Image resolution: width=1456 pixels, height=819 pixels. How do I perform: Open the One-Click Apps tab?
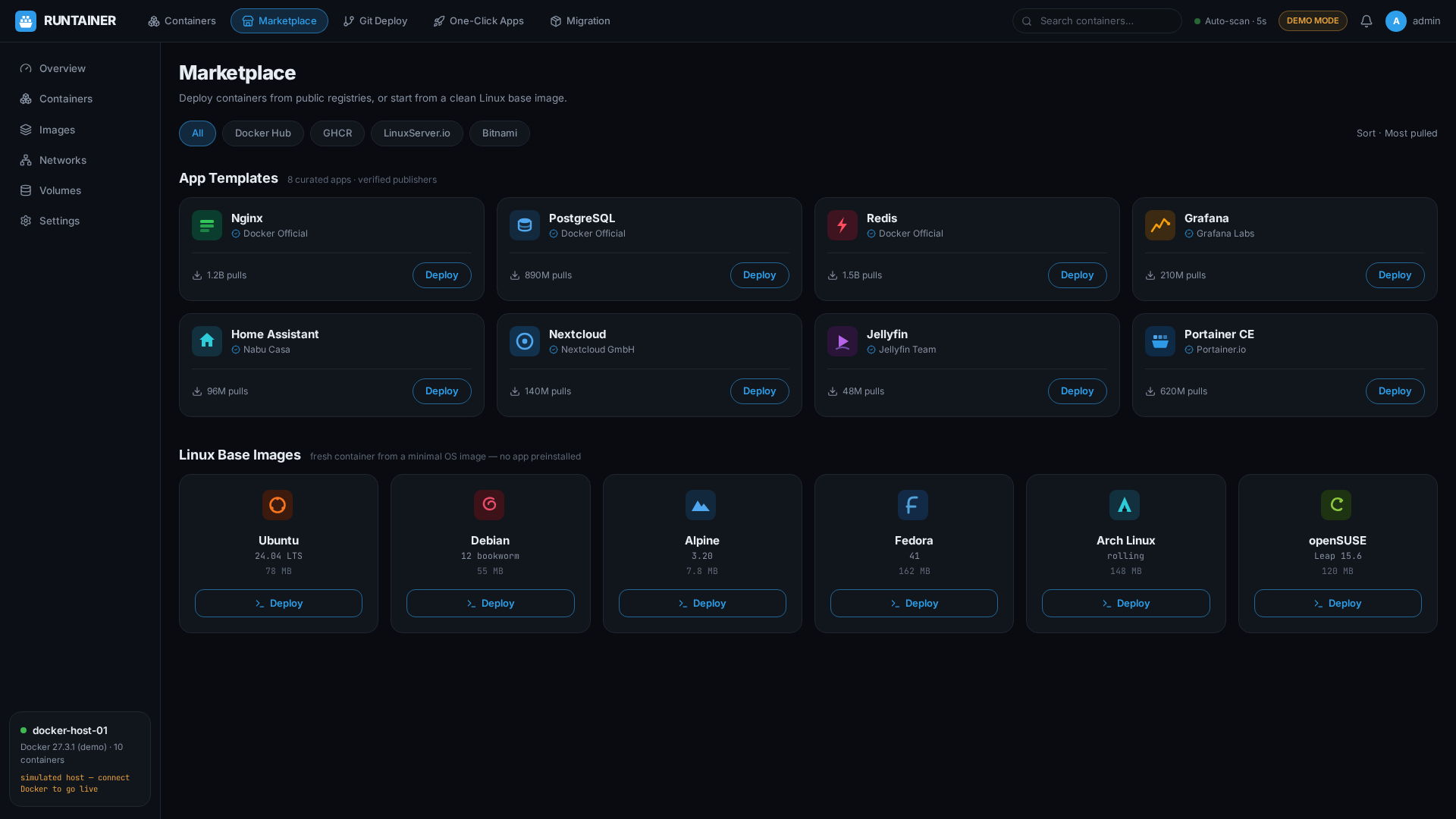479,21
